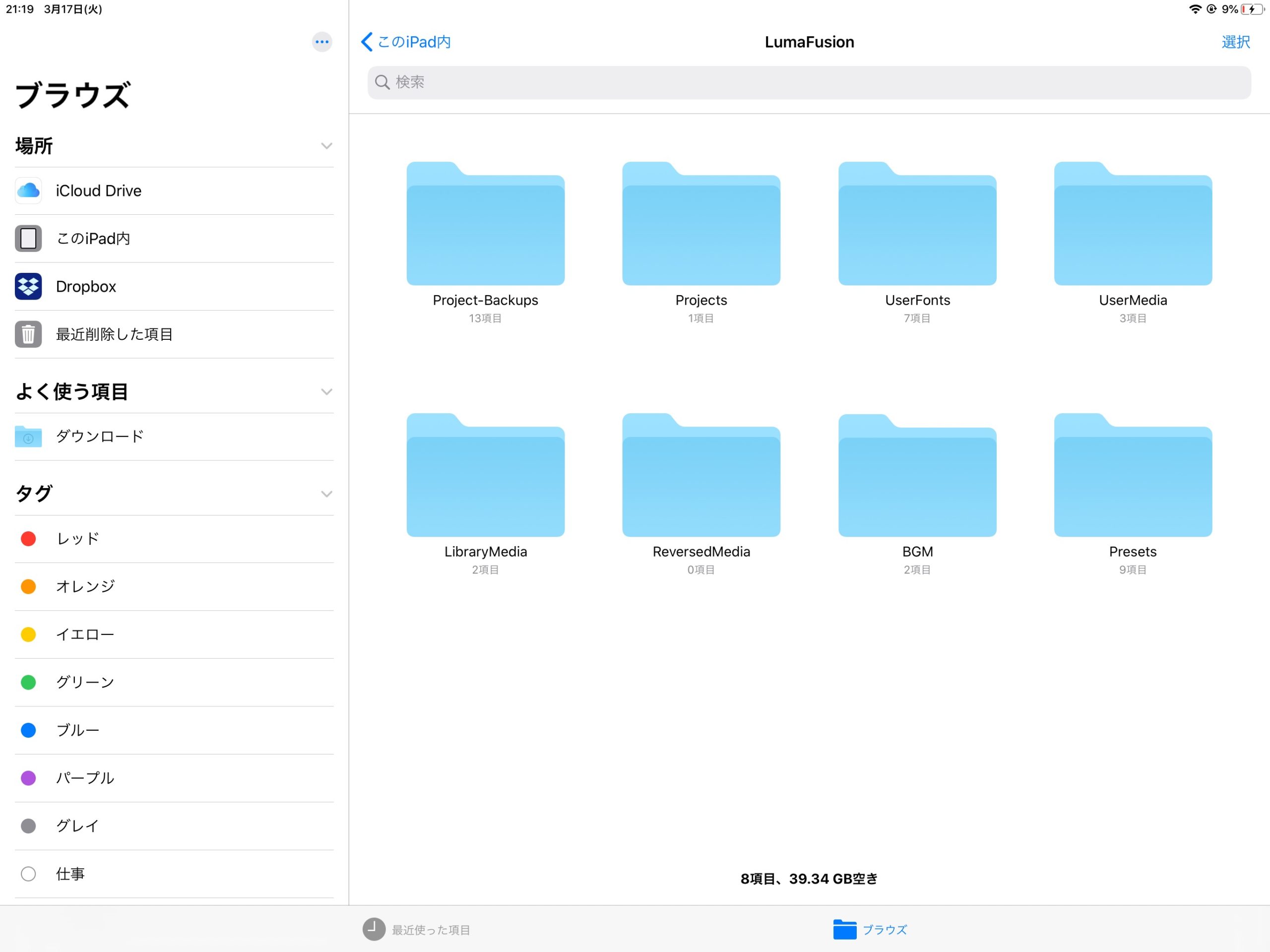Collapse the タグ section chevron
Image resolution: width=1270 pixels, height=952 pixels.
[326, 494]
